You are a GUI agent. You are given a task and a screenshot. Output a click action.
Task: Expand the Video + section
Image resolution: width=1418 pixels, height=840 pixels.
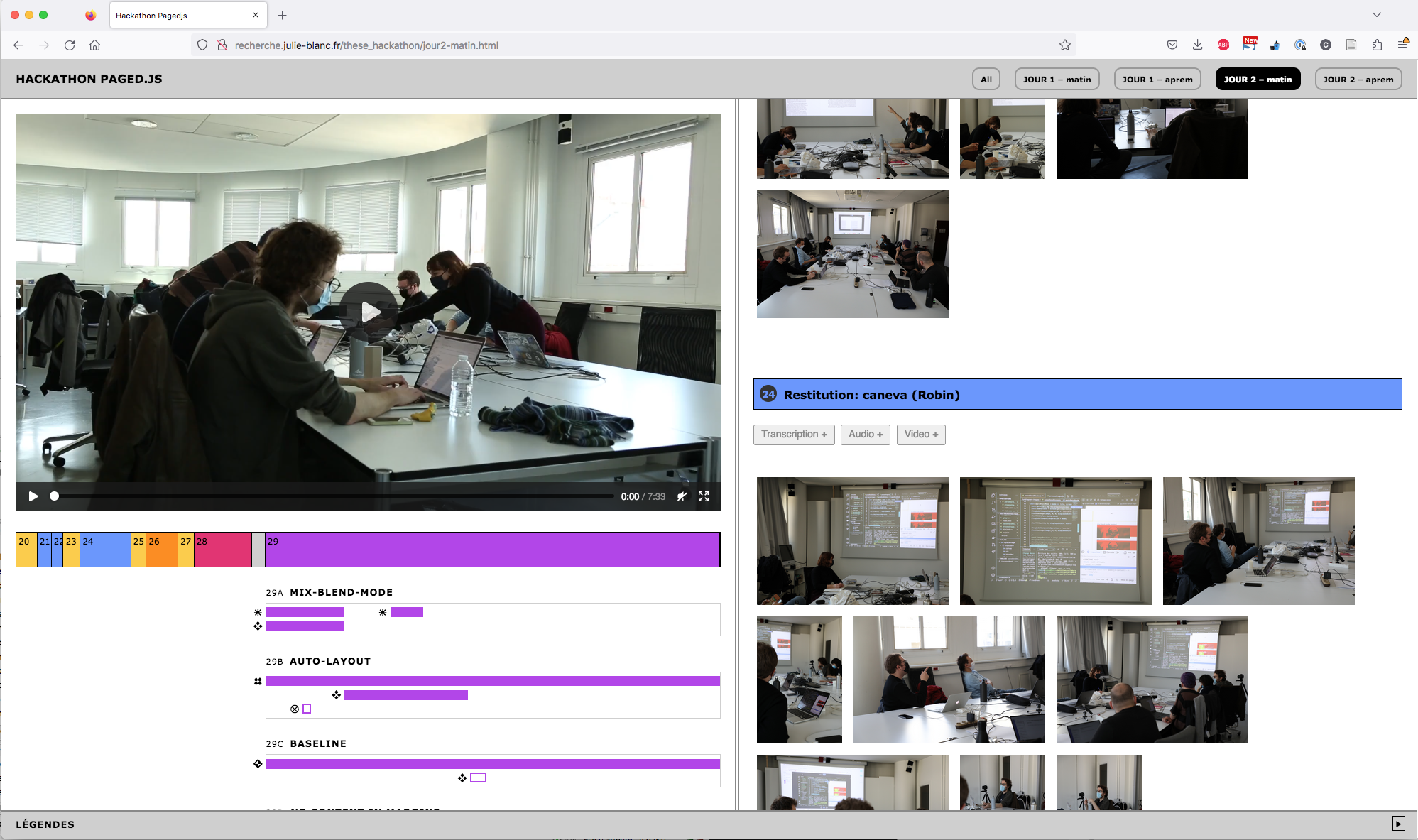coord(920,435)
